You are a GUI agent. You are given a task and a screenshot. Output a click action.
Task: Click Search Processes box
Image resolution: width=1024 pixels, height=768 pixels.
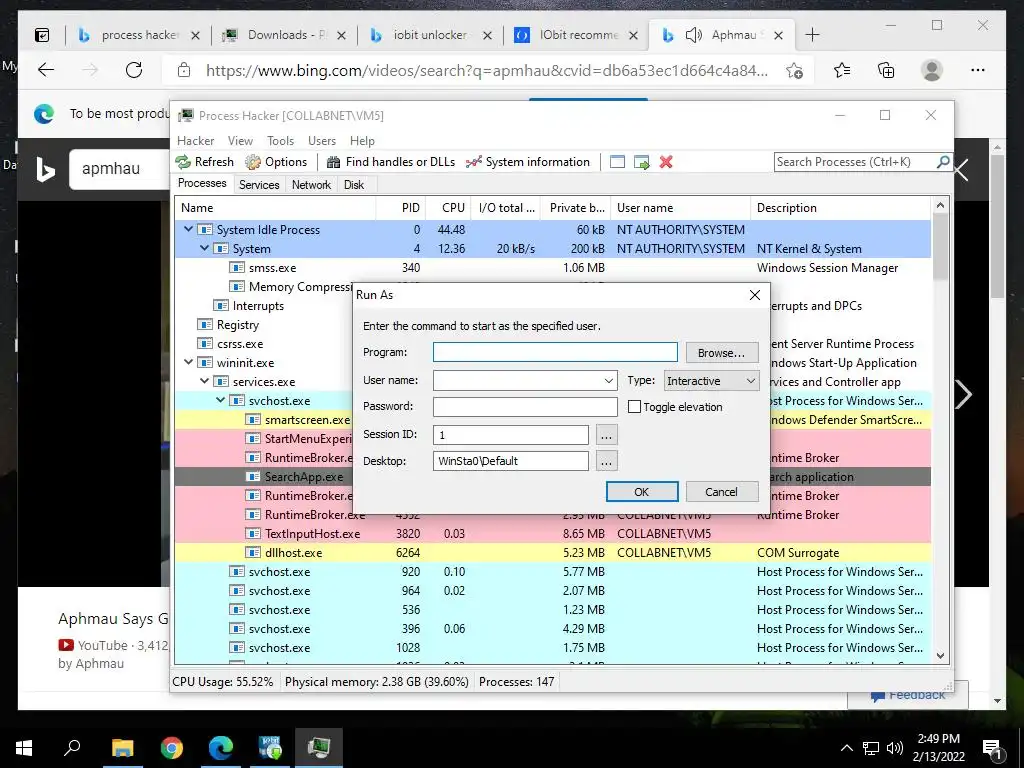[x=854, y=161]
